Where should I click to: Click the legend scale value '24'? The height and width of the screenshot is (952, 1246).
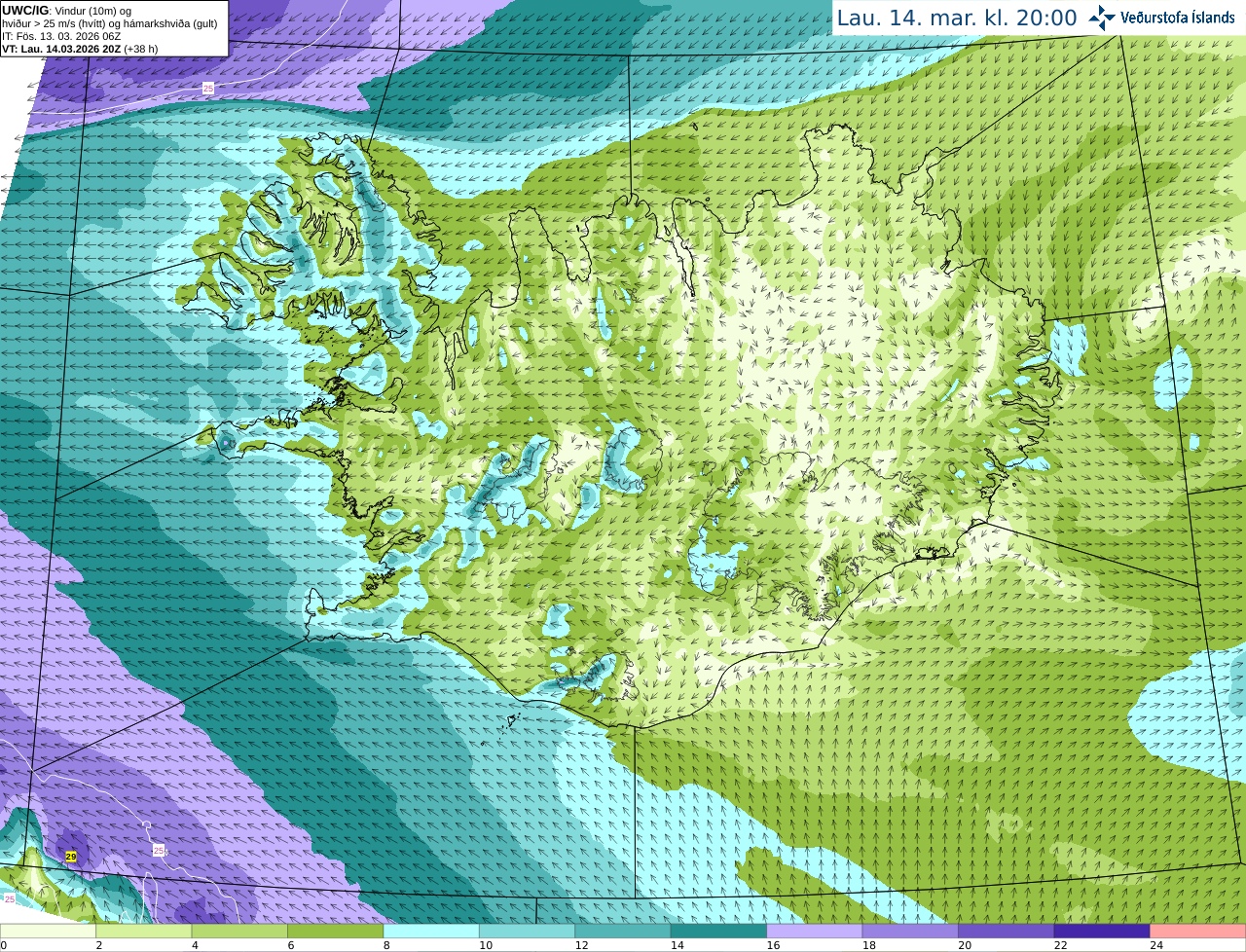(x=1156, y=945)
